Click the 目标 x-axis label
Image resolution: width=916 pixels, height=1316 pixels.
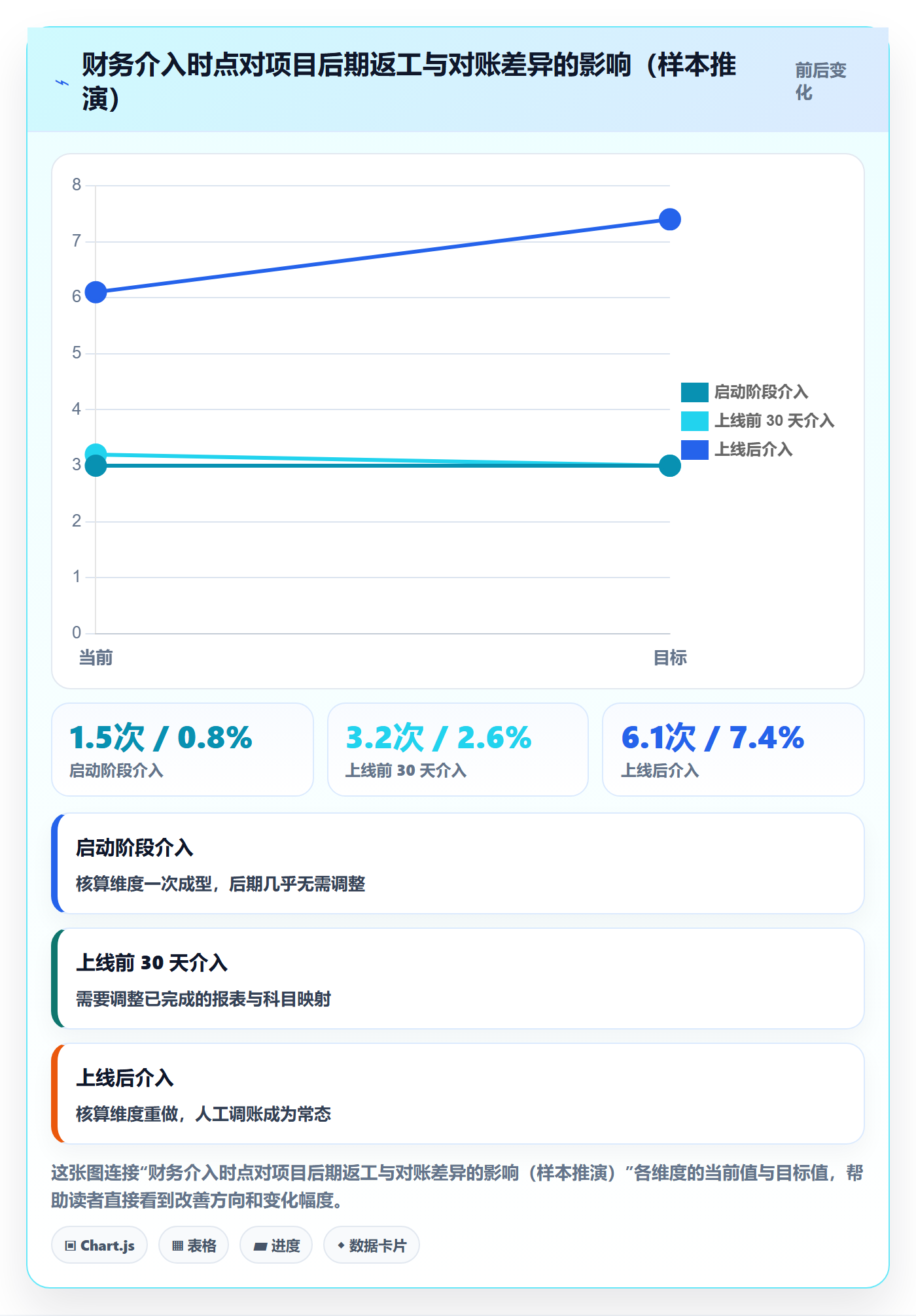tap(670, 658)
